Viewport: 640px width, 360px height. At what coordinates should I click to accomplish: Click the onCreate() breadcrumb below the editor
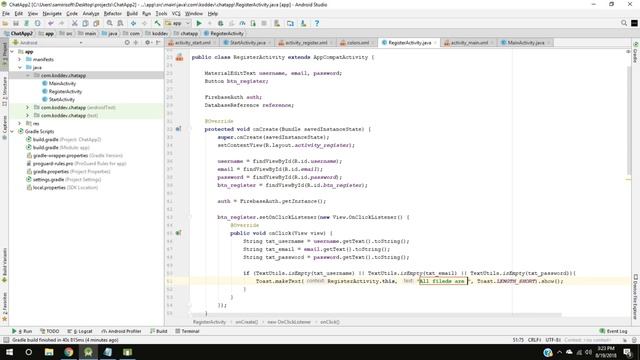click(x=247, y=322)
